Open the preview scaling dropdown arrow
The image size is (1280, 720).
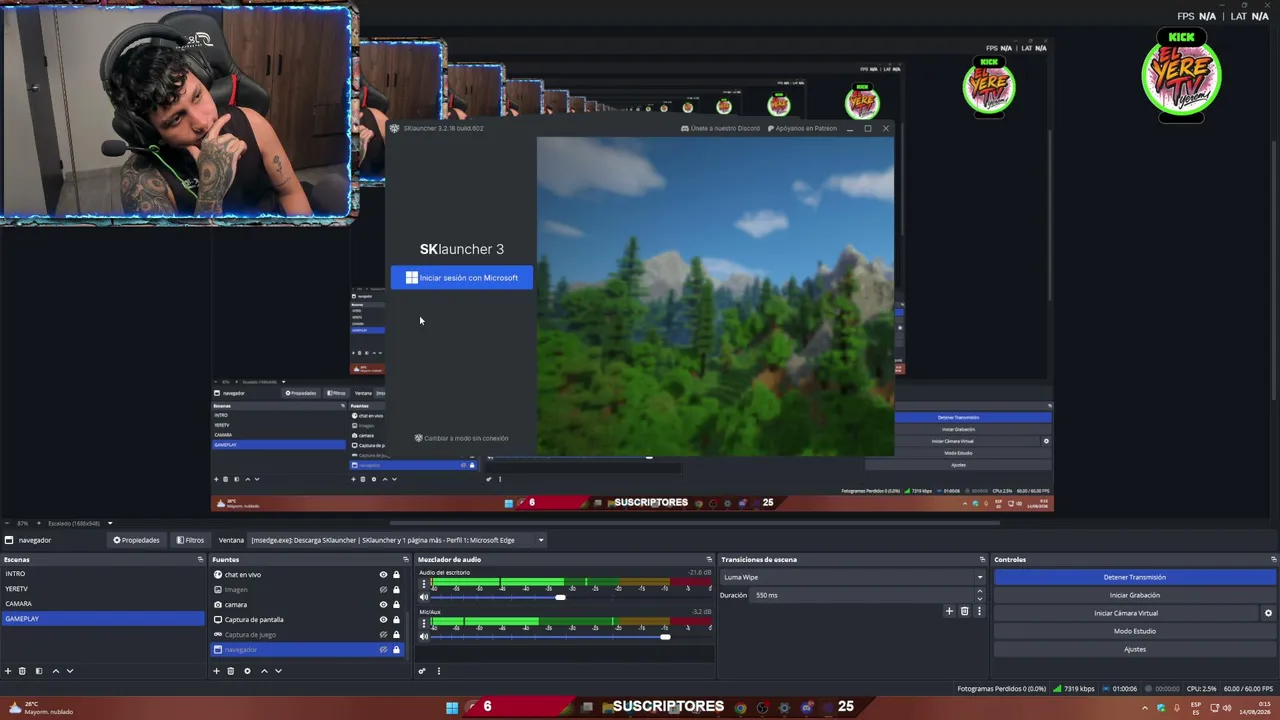pyautogui.click(x=110, y=523)
